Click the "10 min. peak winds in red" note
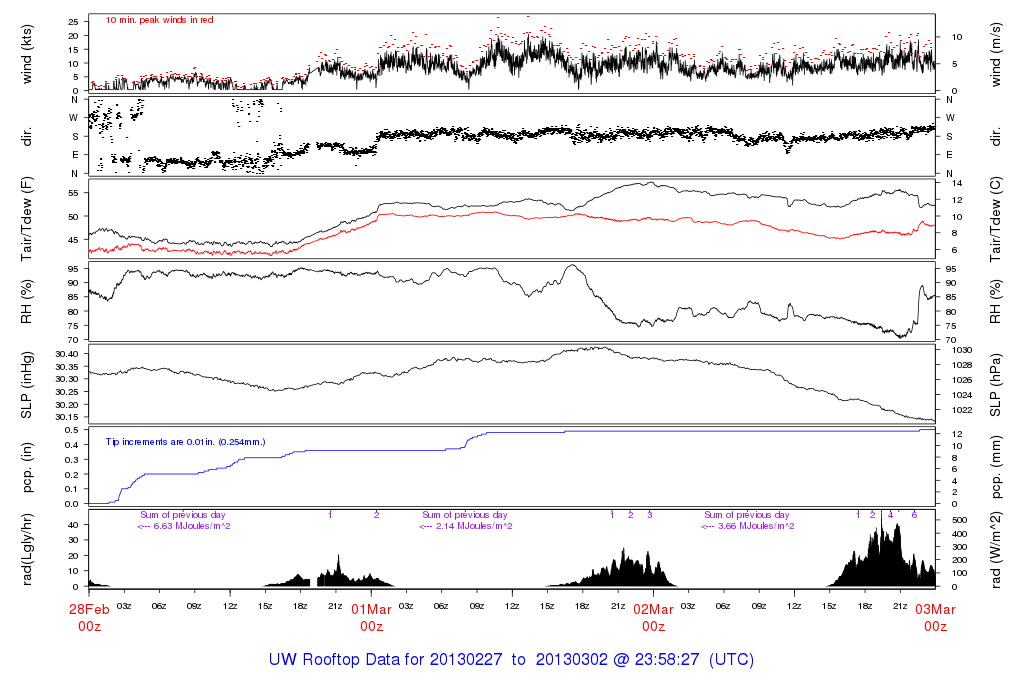This screenshot has height=700, width=1024. click(x=159, y=20)
